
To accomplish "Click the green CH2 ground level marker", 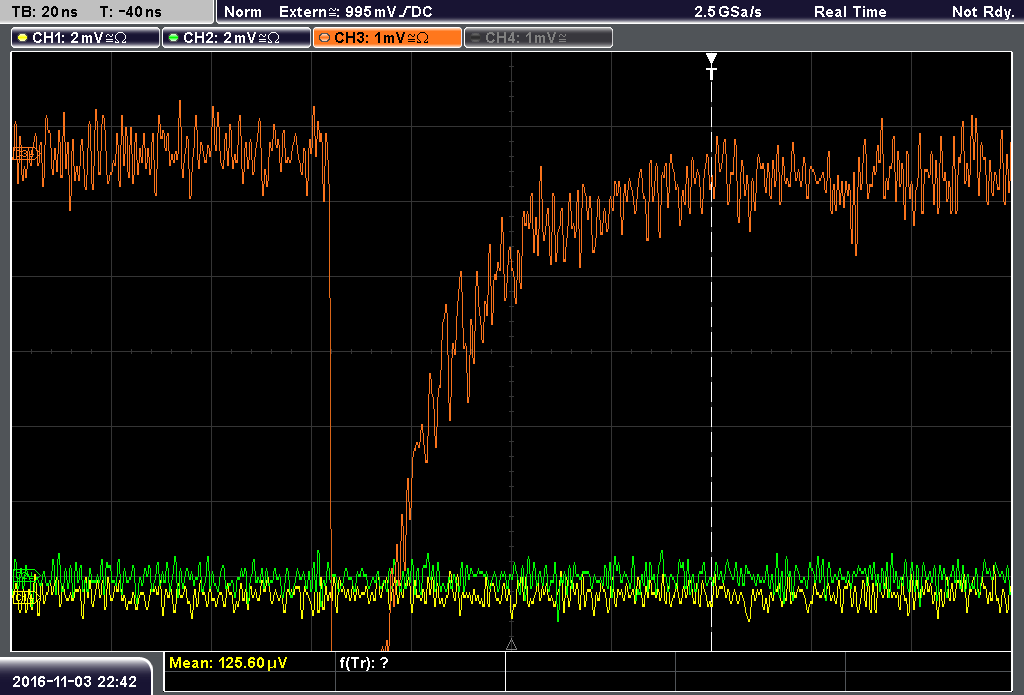I will click(25, 575).
